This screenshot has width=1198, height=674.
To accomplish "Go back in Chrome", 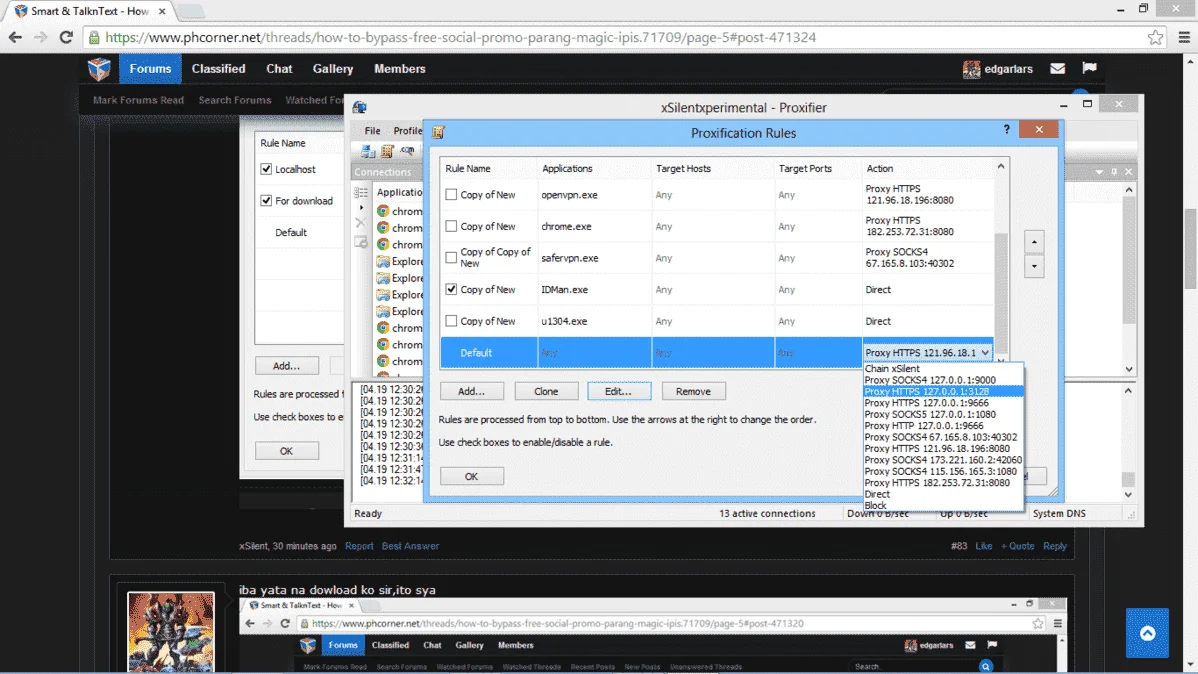I will 15,37.
